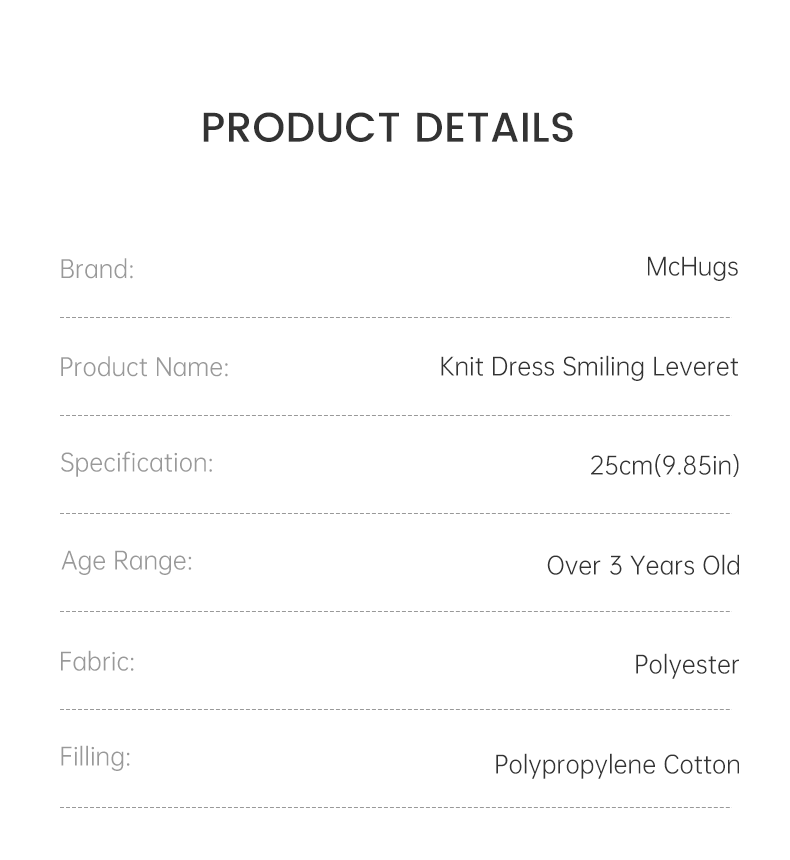The image size is (790, 860).
Task: Click dashed divider below Product Name row
Action: pyautogui.click(x=395, y=415)
